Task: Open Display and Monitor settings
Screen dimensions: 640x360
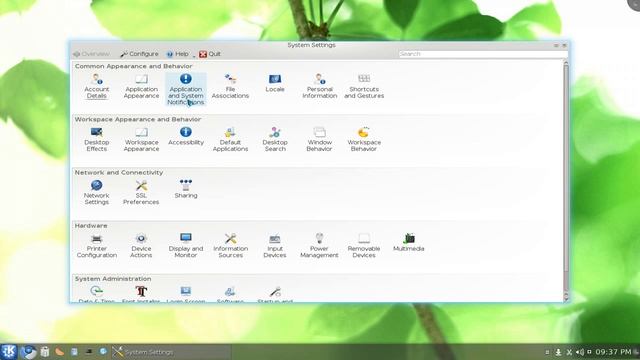Action: click(186, 246)
